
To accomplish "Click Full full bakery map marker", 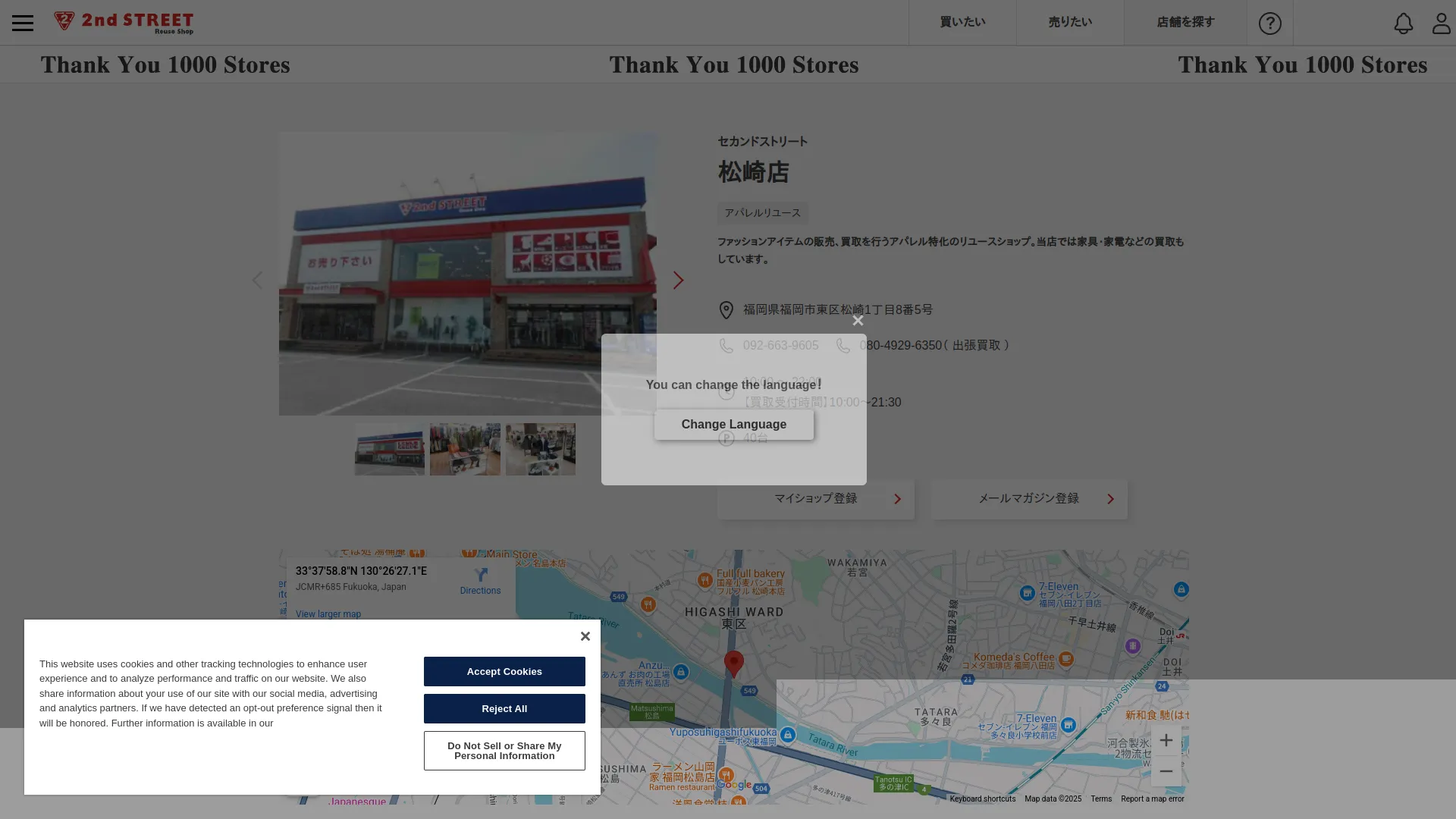I will pyautogui.click(x=704, y=580).
